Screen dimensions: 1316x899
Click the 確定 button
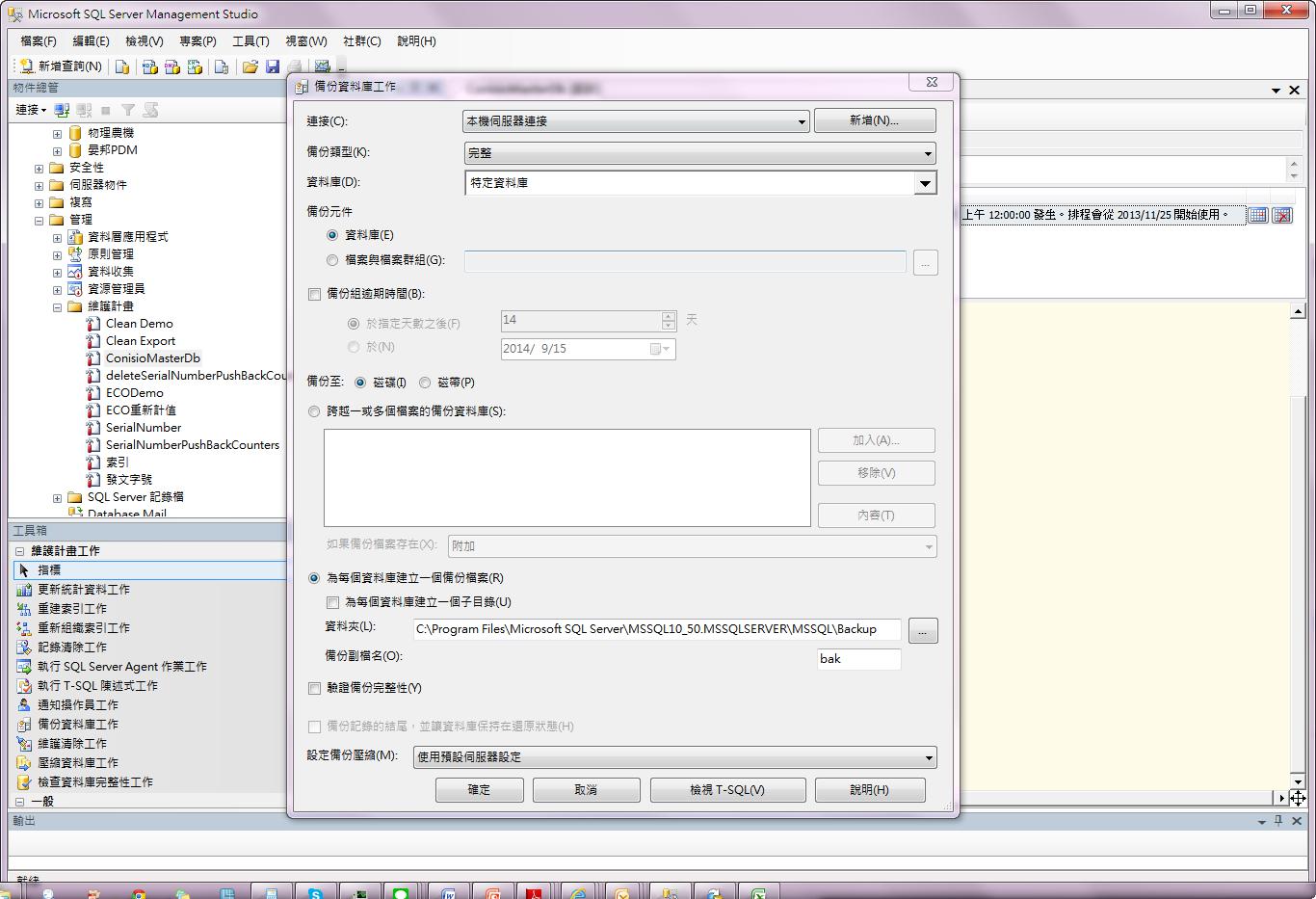(479, 790)
